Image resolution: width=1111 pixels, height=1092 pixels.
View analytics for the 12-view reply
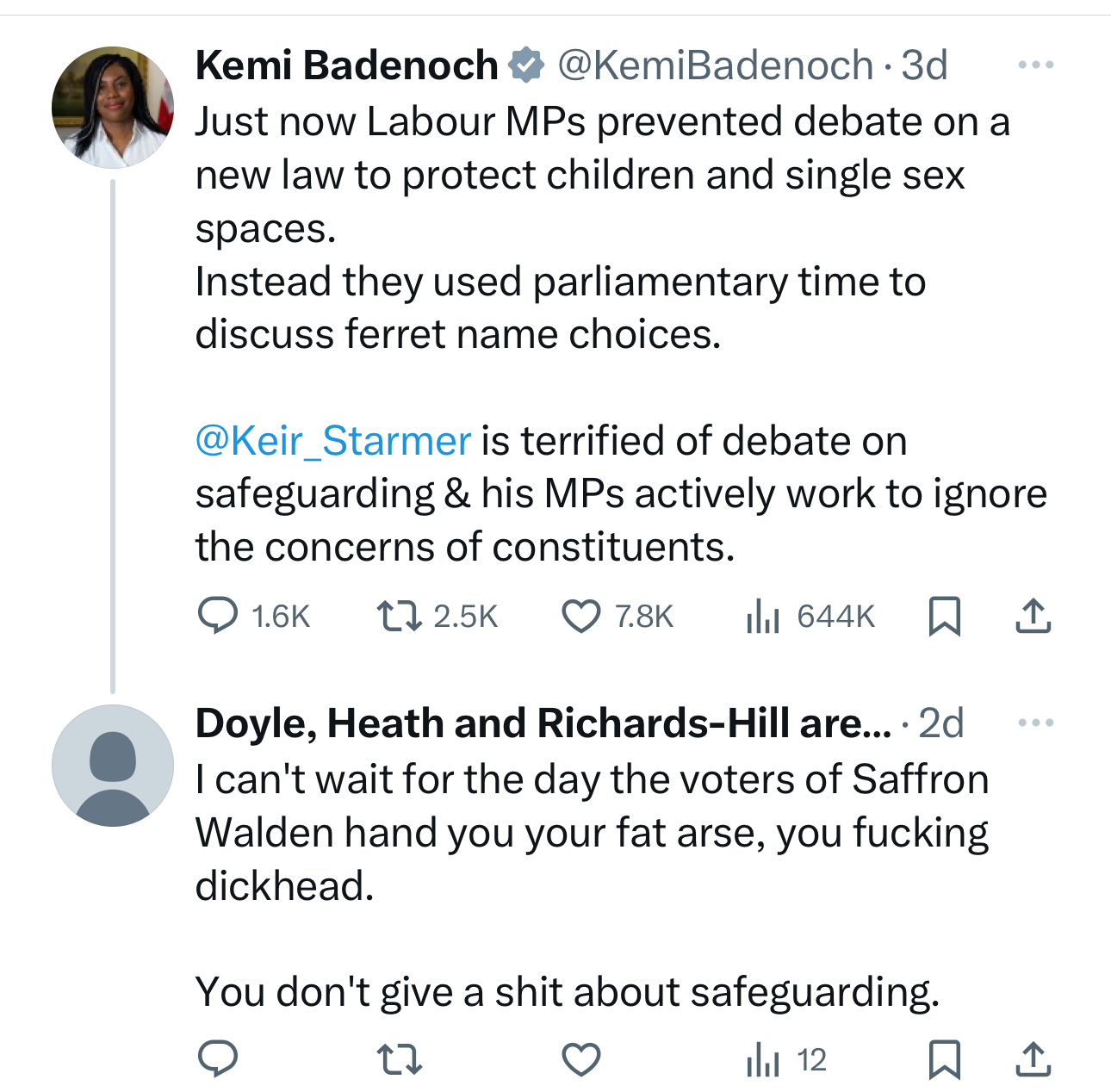pyautogui.click(x=763, y=1059)
